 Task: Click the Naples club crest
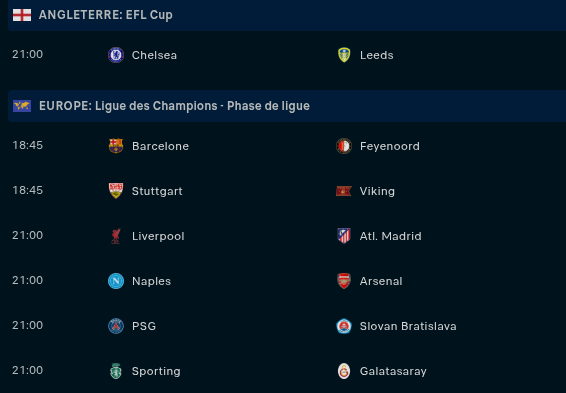116,281
